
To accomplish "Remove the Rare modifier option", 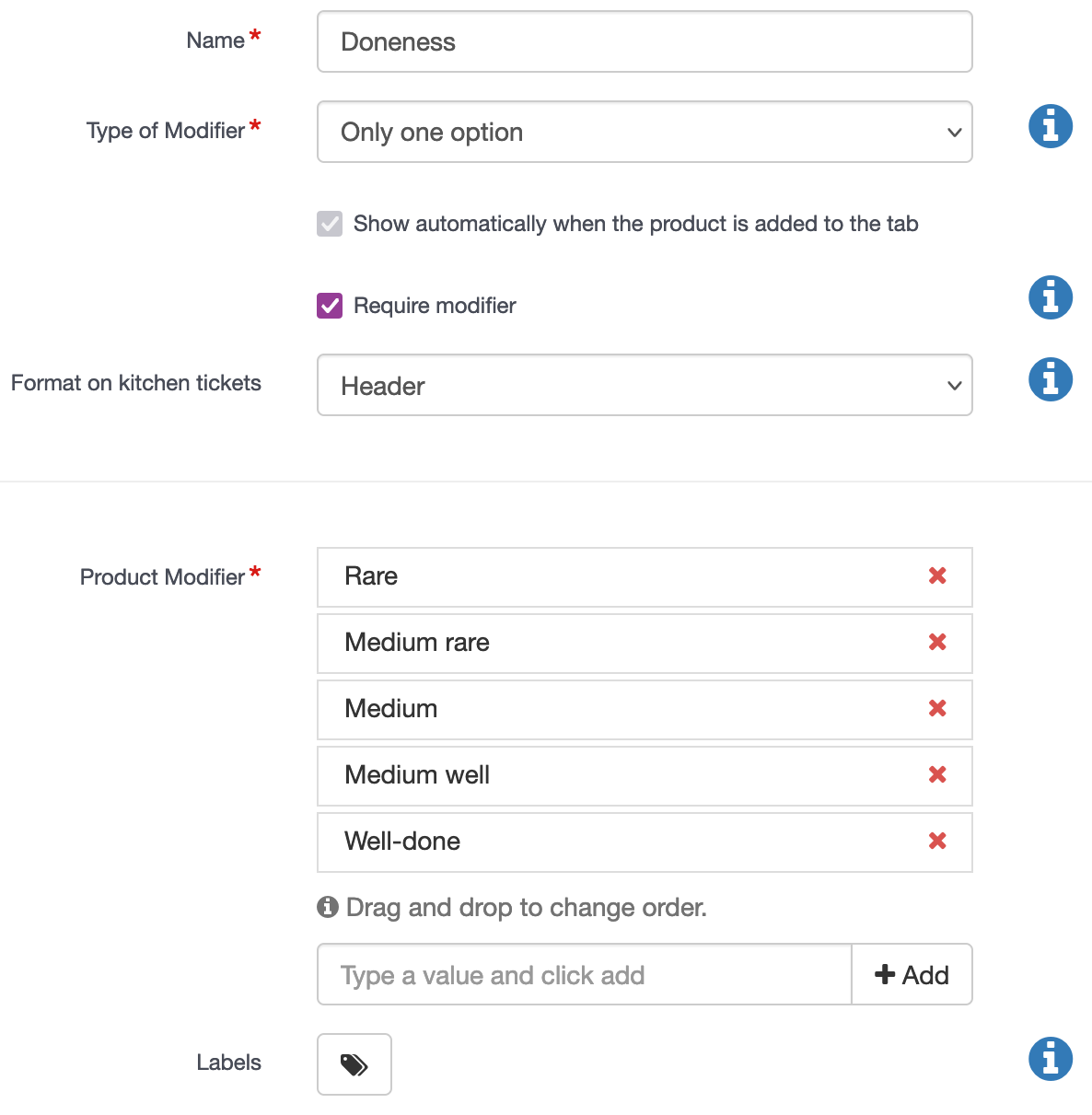I will (937, 576).
